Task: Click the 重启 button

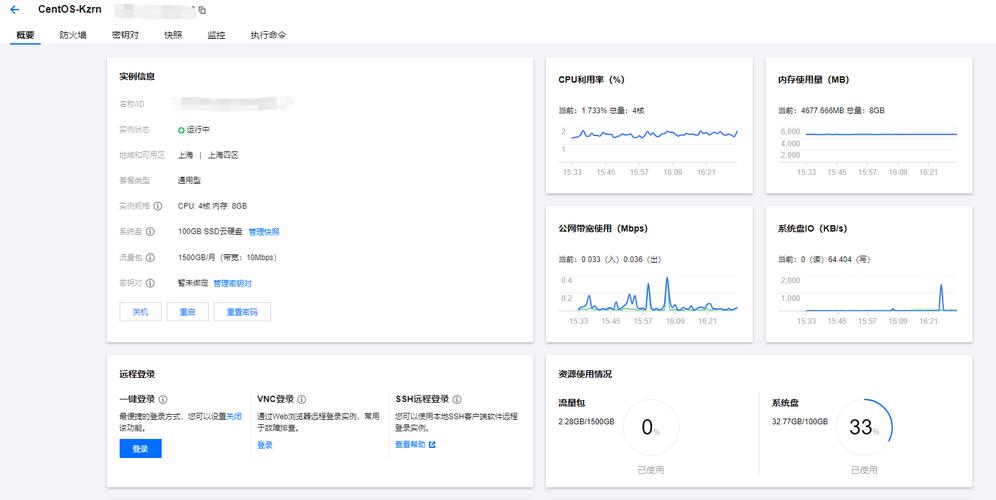Action: [x=187, y=312]
